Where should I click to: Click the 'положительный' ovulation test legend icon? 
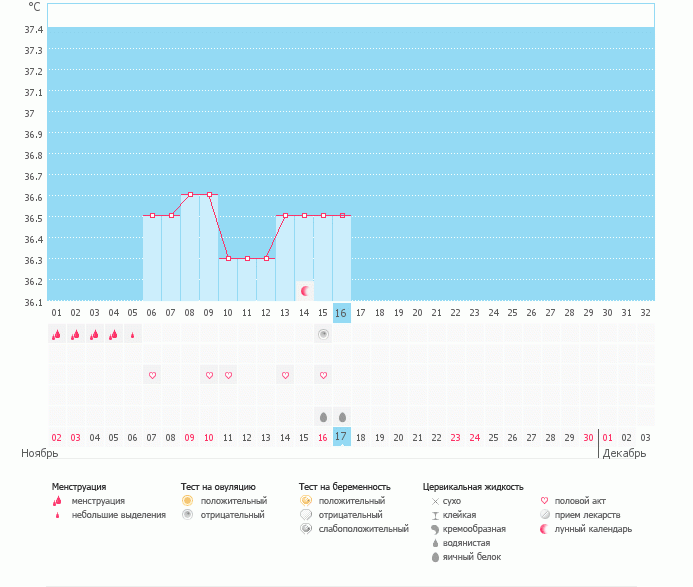point(186,501)
